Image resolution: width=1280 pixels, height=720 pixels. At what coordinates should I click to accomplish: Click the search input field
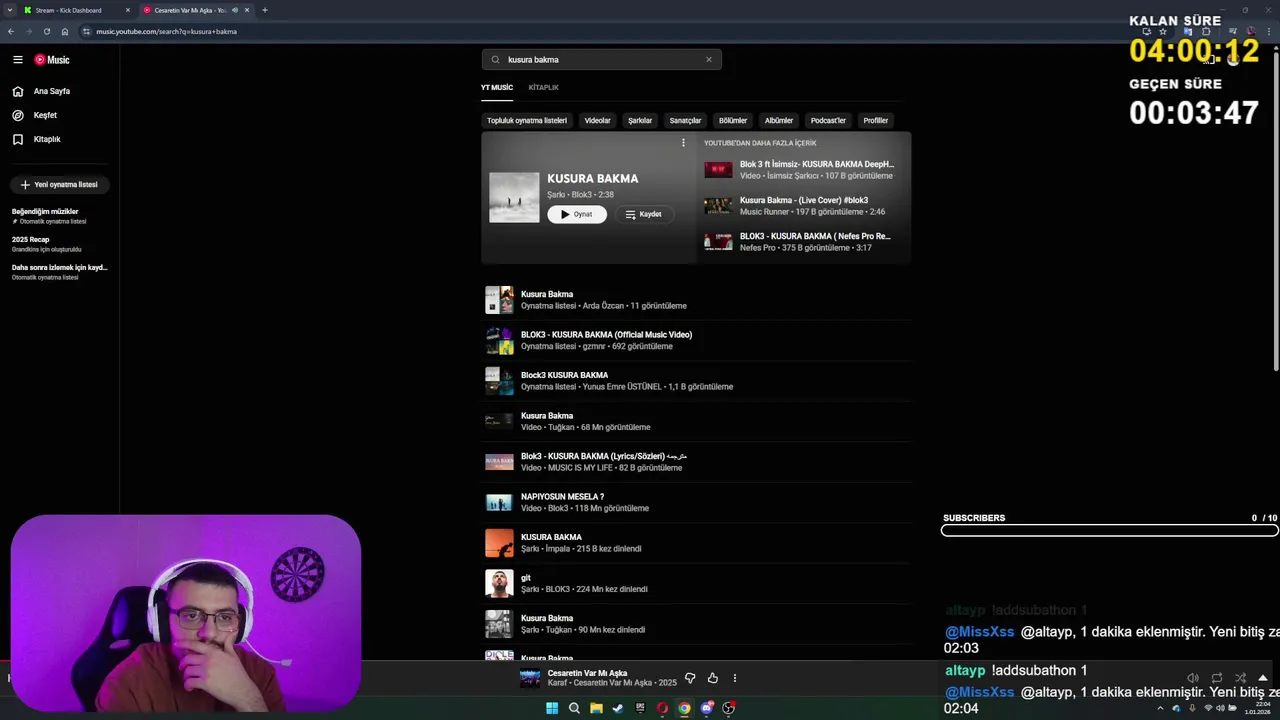601,59
